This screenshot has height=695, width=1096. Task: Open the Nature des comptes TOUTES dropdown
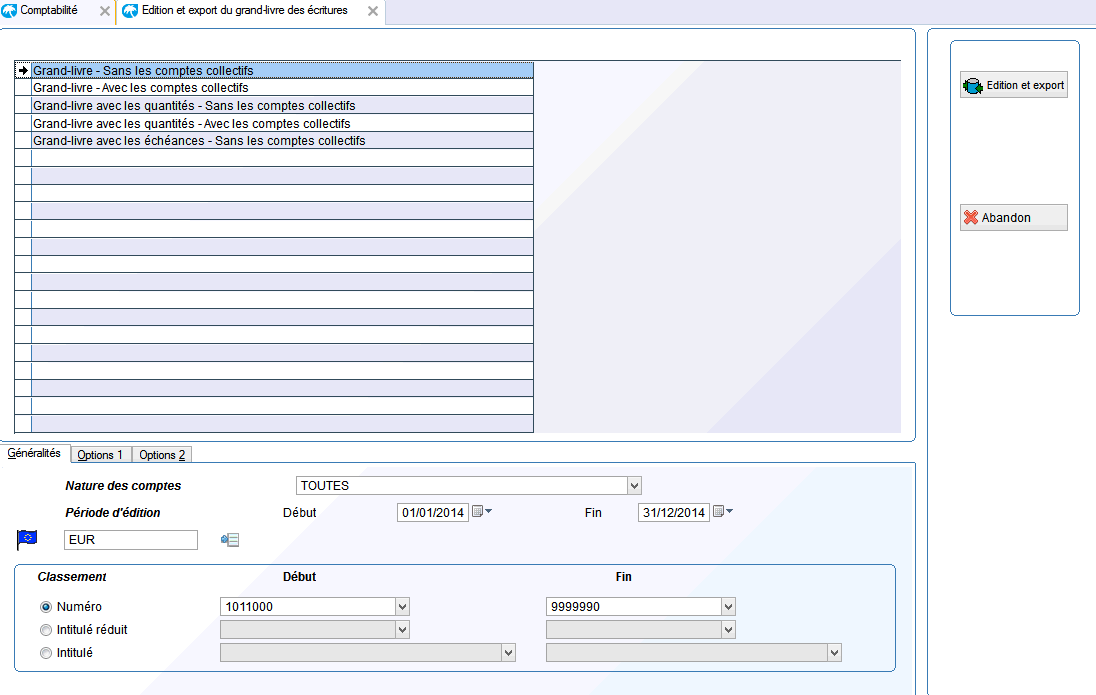coord(634,485)
